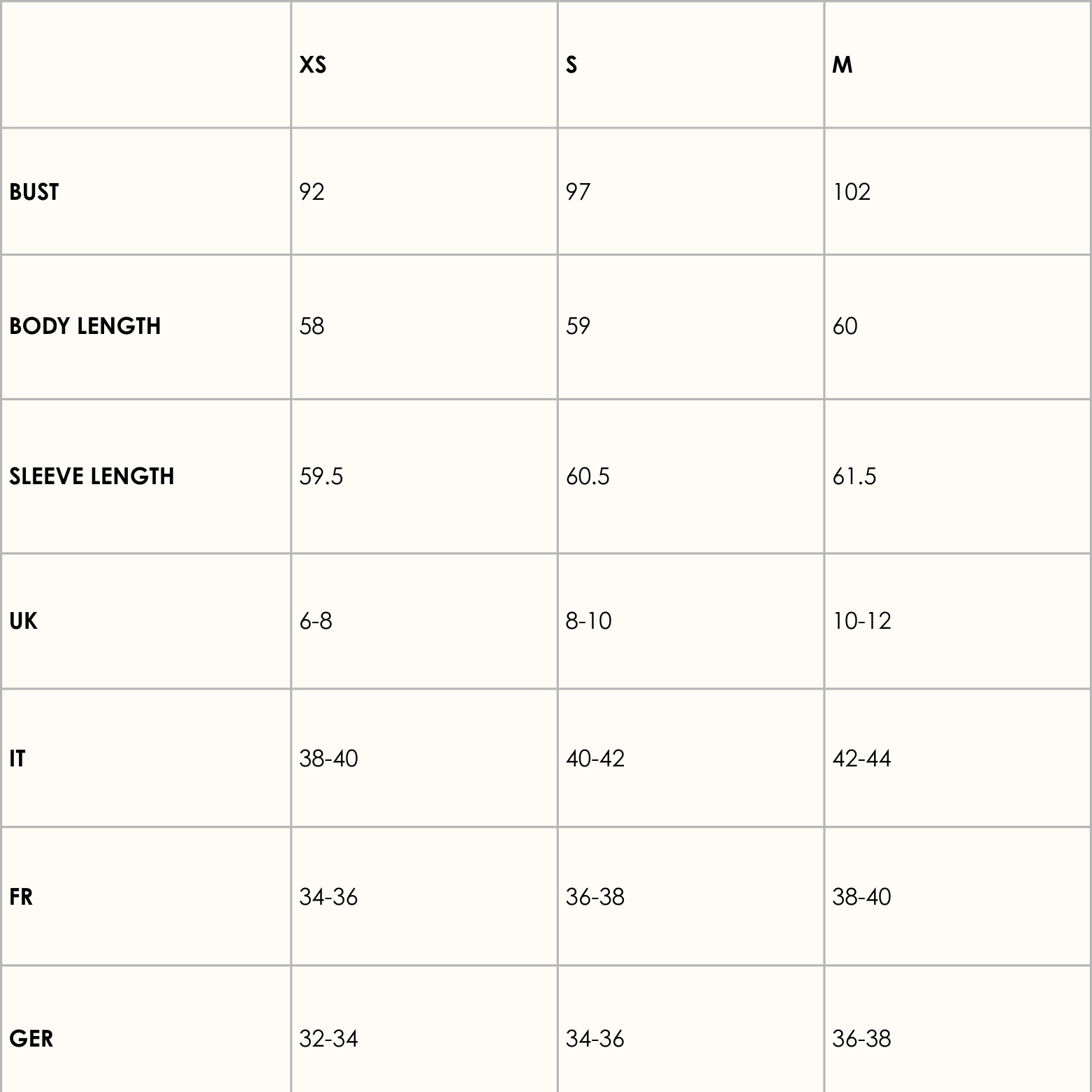The image size is (1092, 1092).
Task: Click the M size column header
Action: [842, 65]
